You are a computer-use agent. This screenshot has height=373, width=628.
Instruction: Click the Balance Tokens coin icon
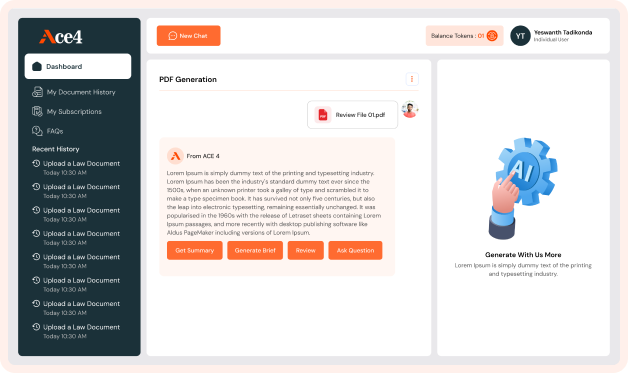(x=492, y=36)
